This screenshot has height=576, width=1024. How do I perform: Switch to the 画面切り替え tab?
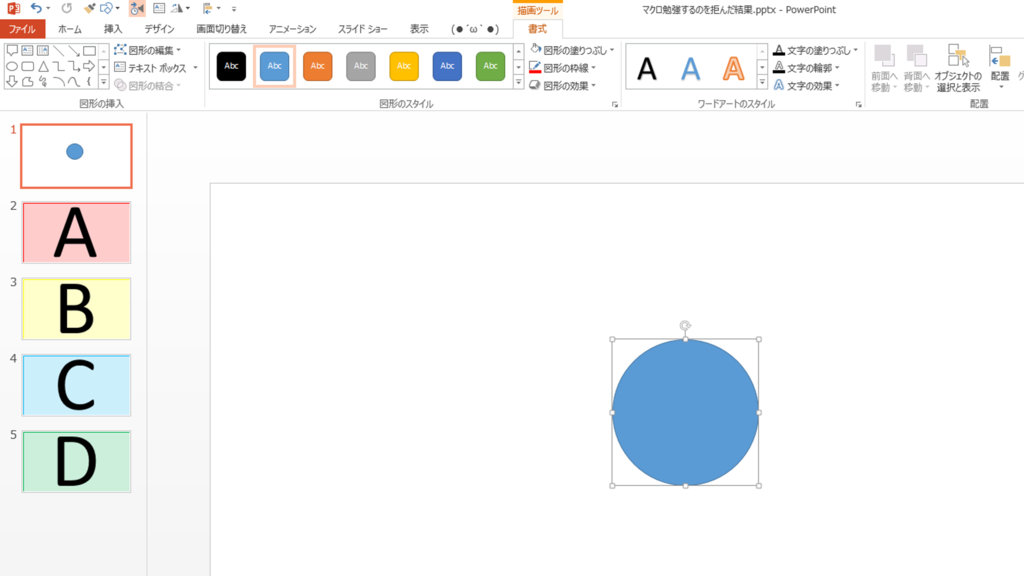click(x=222, y=29)
